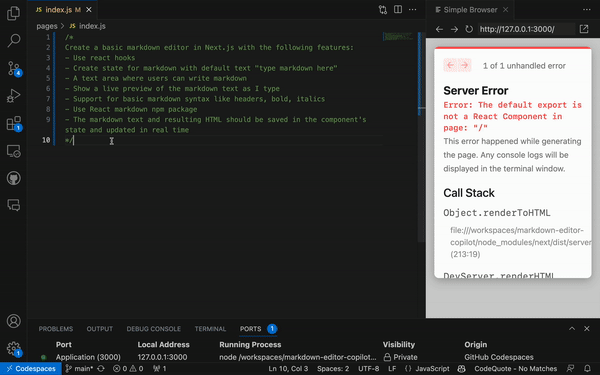Open page in external browser
Viewport: 600px width, 375px height.
click(584, 29)
